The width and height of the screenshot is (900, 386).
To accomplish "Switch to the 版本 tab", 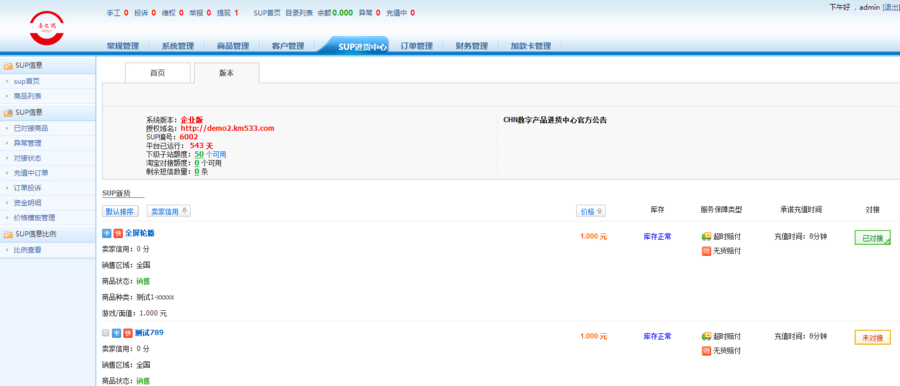I will coord(227,73).
